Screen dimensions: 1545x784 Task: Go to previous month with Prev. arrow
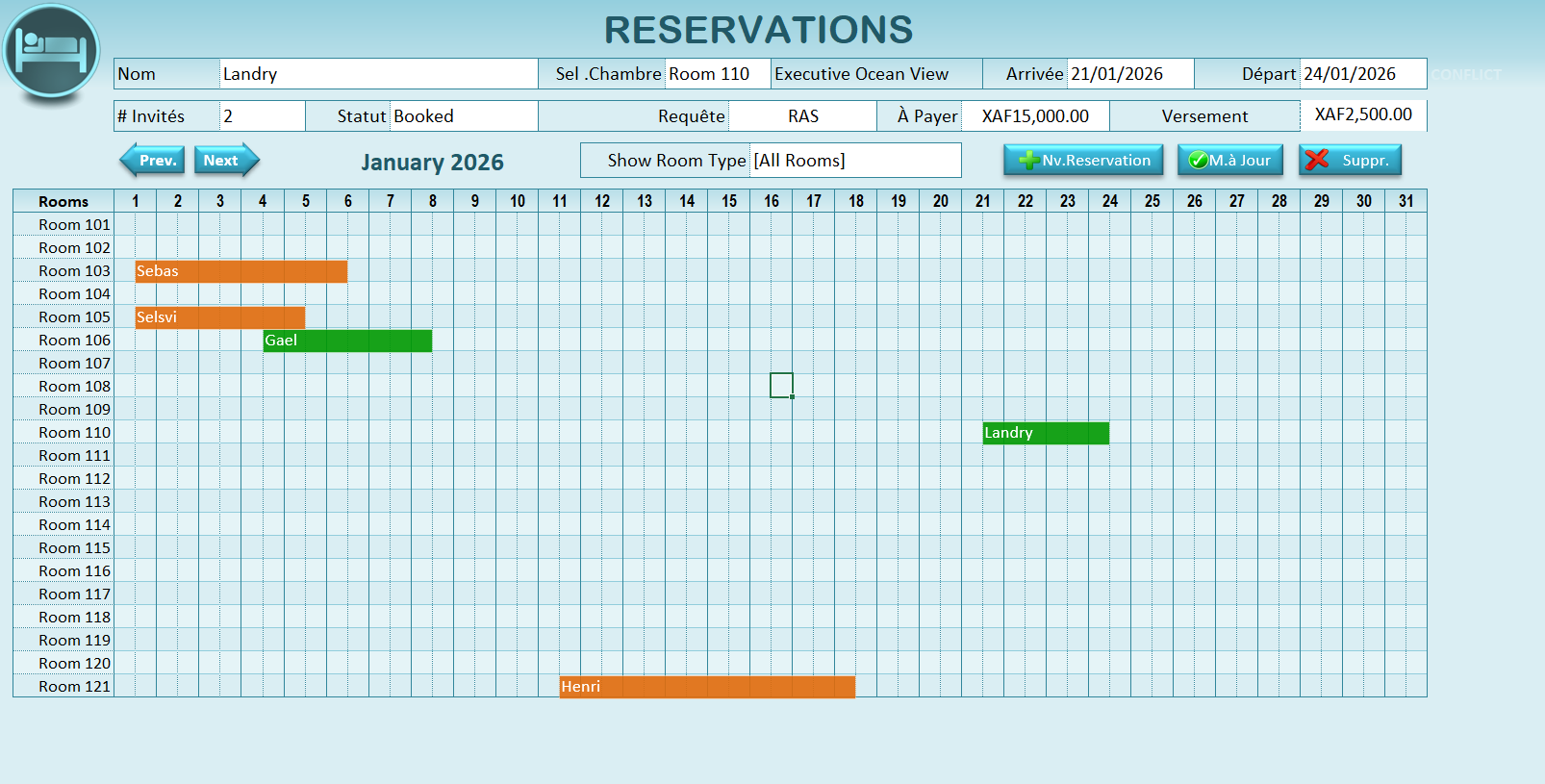[x=152, y=161]
